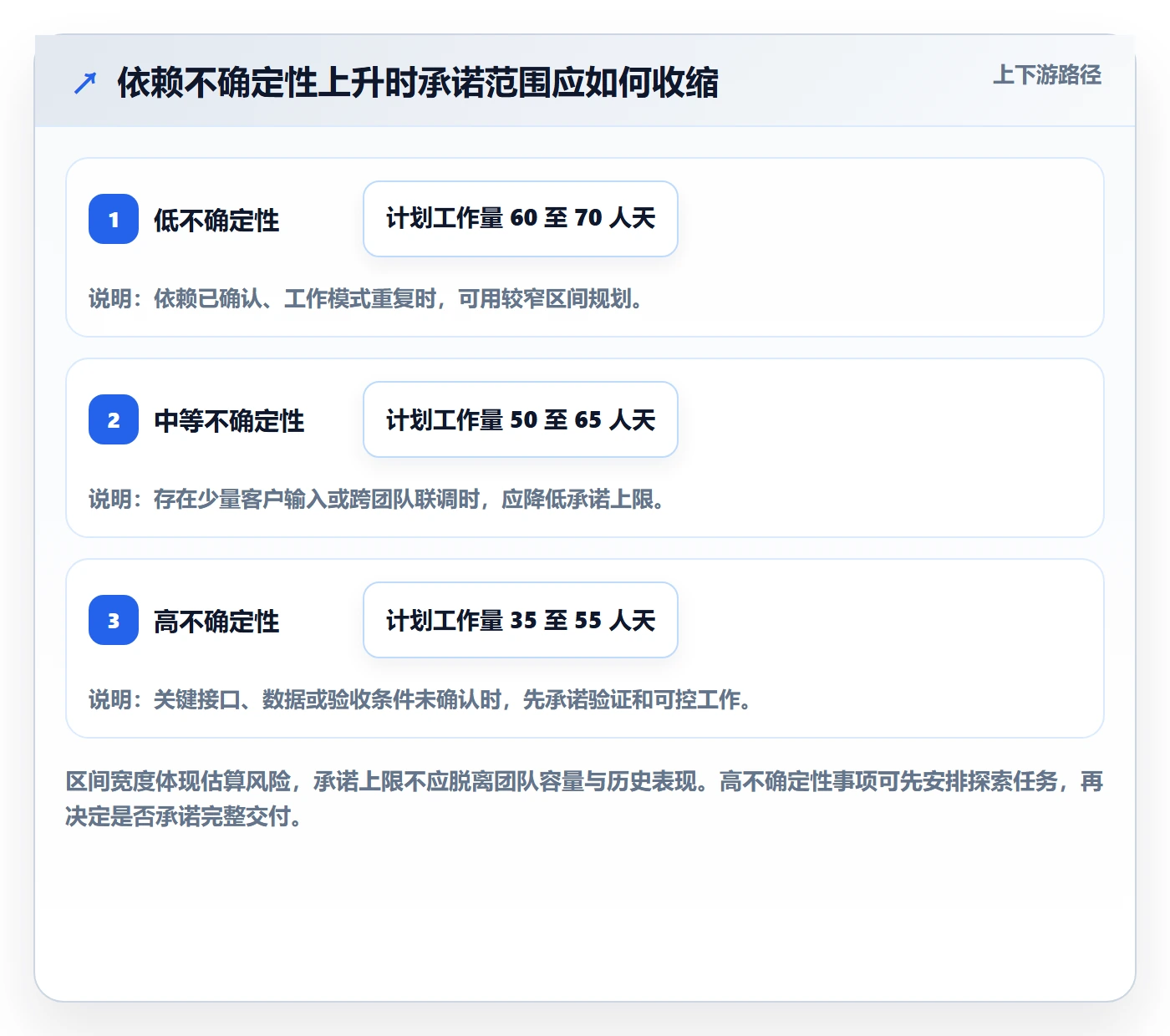Click the upward arrow icon beside the title
The width and height of the screenshot is (1170, 1036).
(x=85, y=83)
